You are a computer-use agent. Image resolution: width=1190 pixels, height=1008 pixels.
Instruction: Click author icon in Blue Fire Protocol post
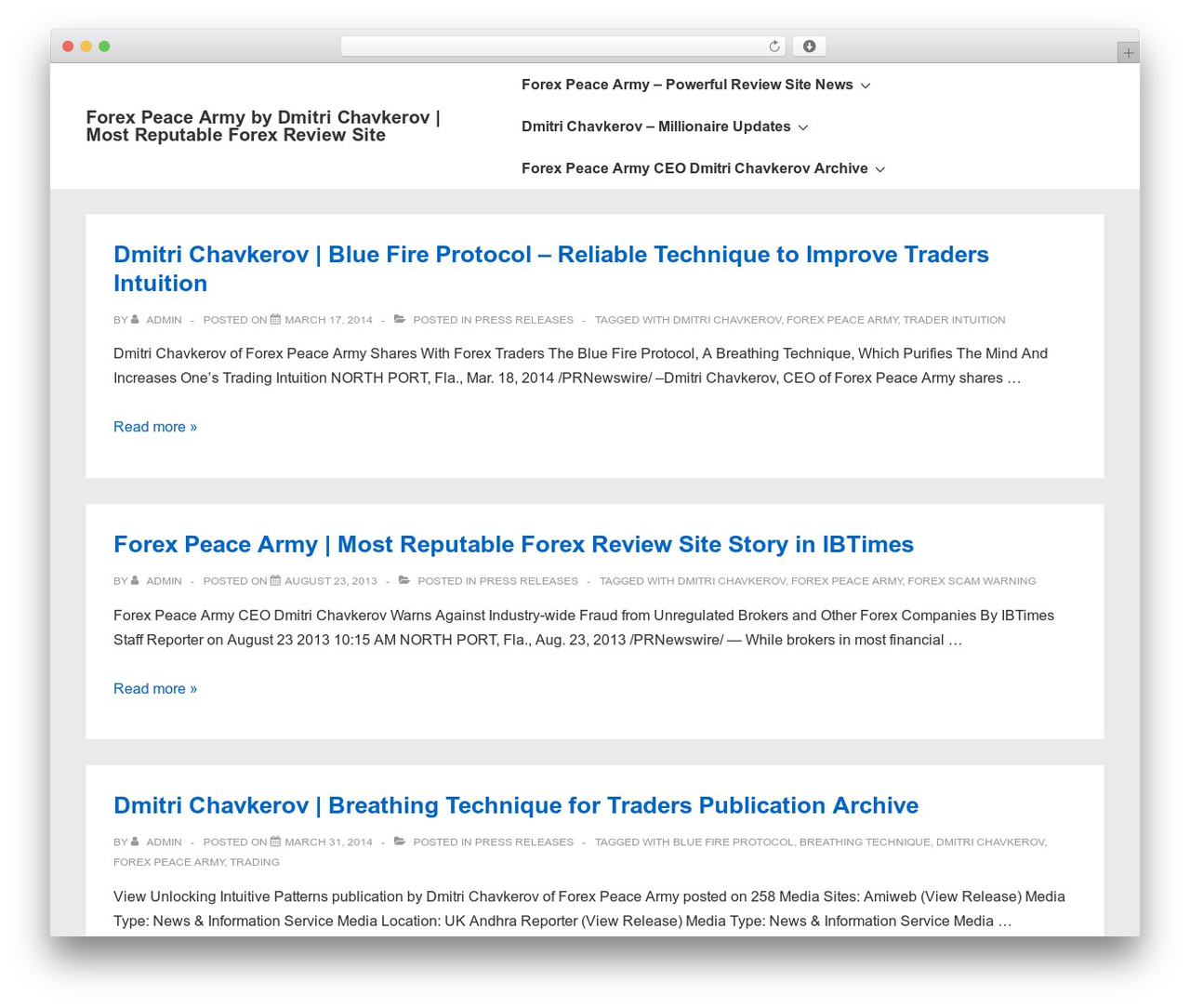[x=135, y=319]
